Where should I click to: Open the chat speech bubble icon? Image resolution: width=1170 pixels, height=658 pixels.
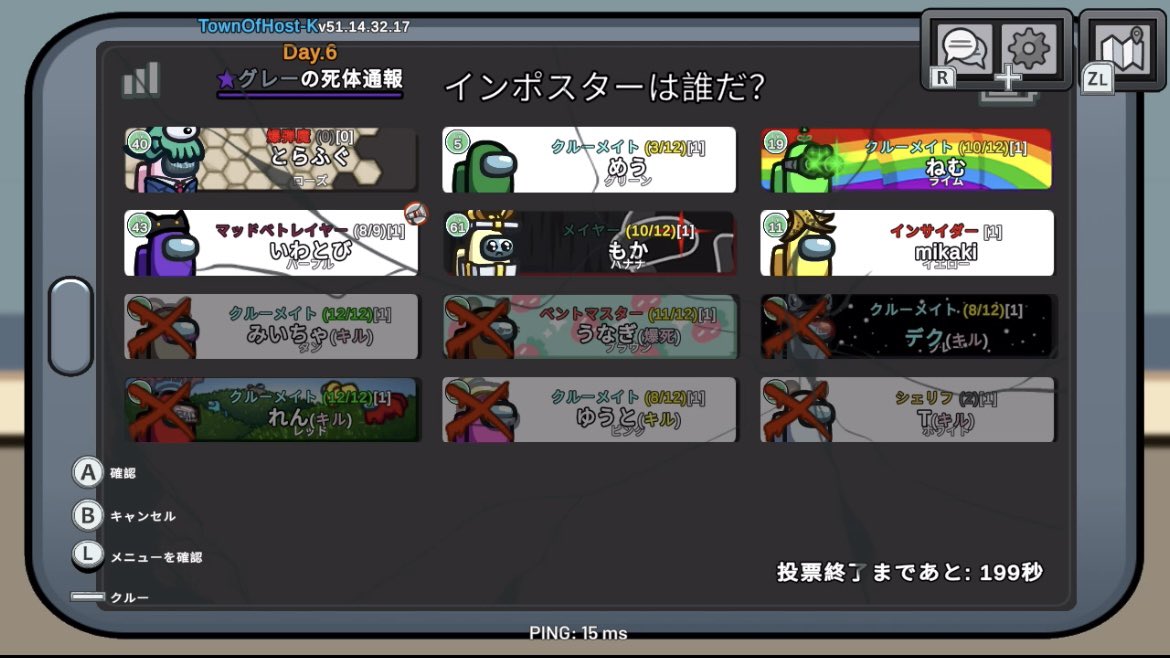coord(963,48)
